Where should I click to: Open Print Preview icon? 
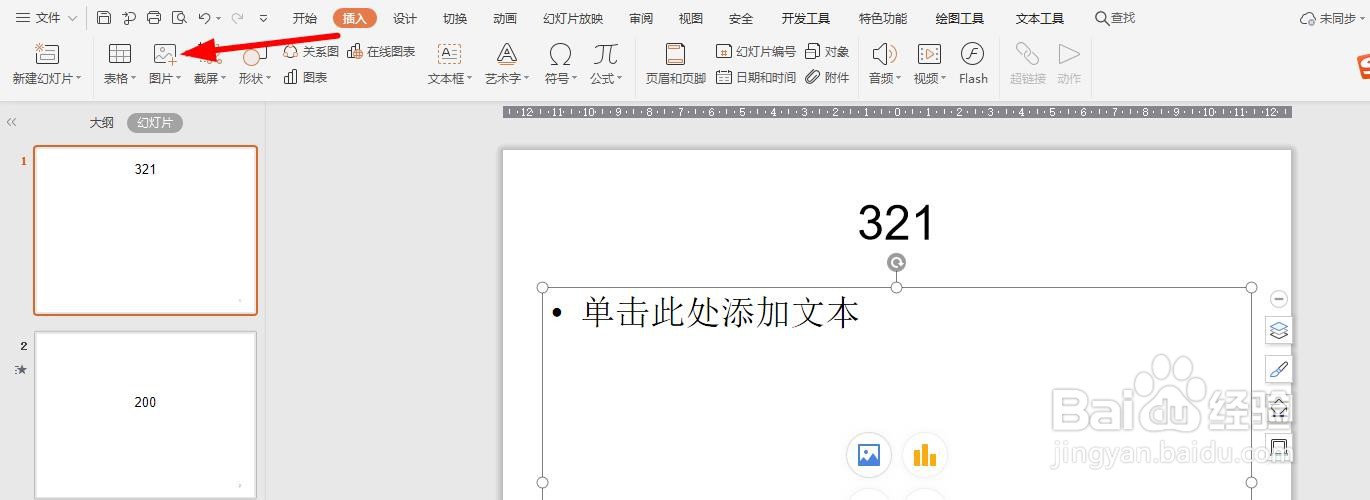[179, 18]
